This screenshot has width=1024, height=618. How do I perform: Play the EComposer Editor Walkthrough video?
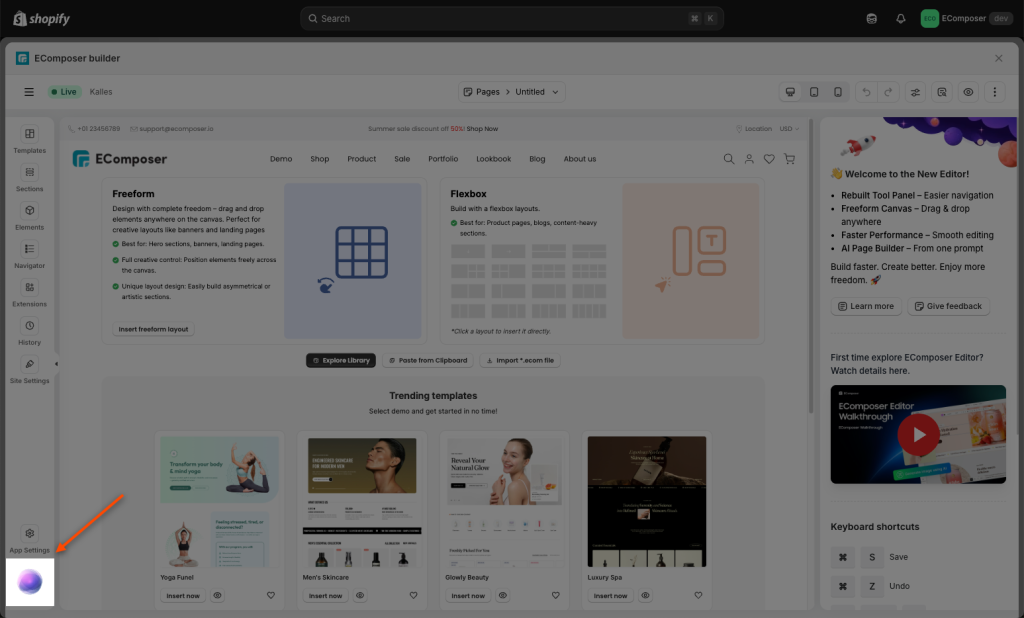pyautogui.click(x=918, y=435)
